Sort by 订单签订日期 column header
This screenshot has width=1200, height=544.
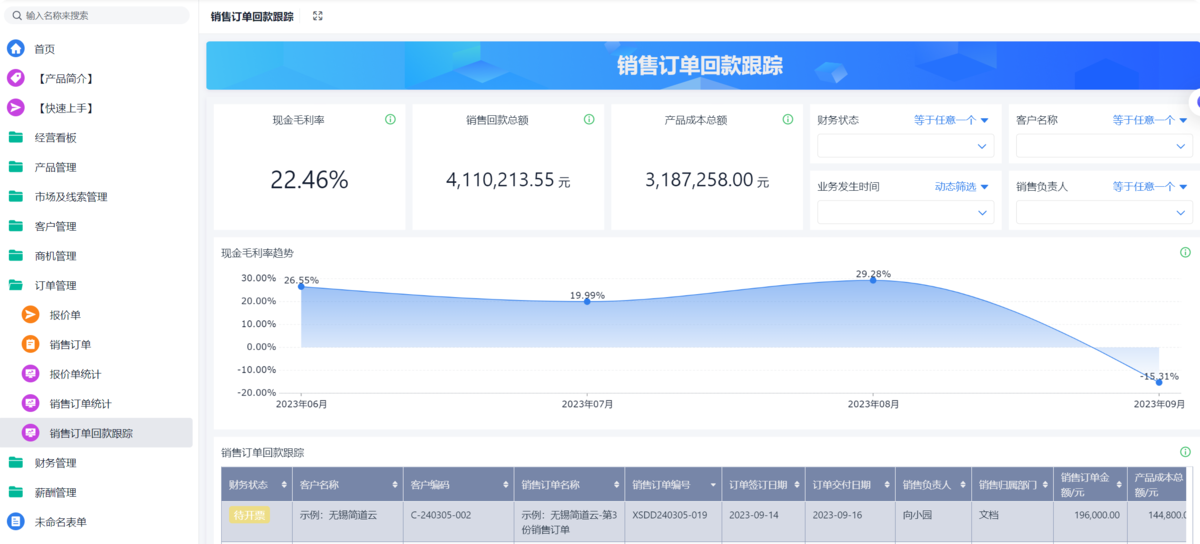click(760, 484)
